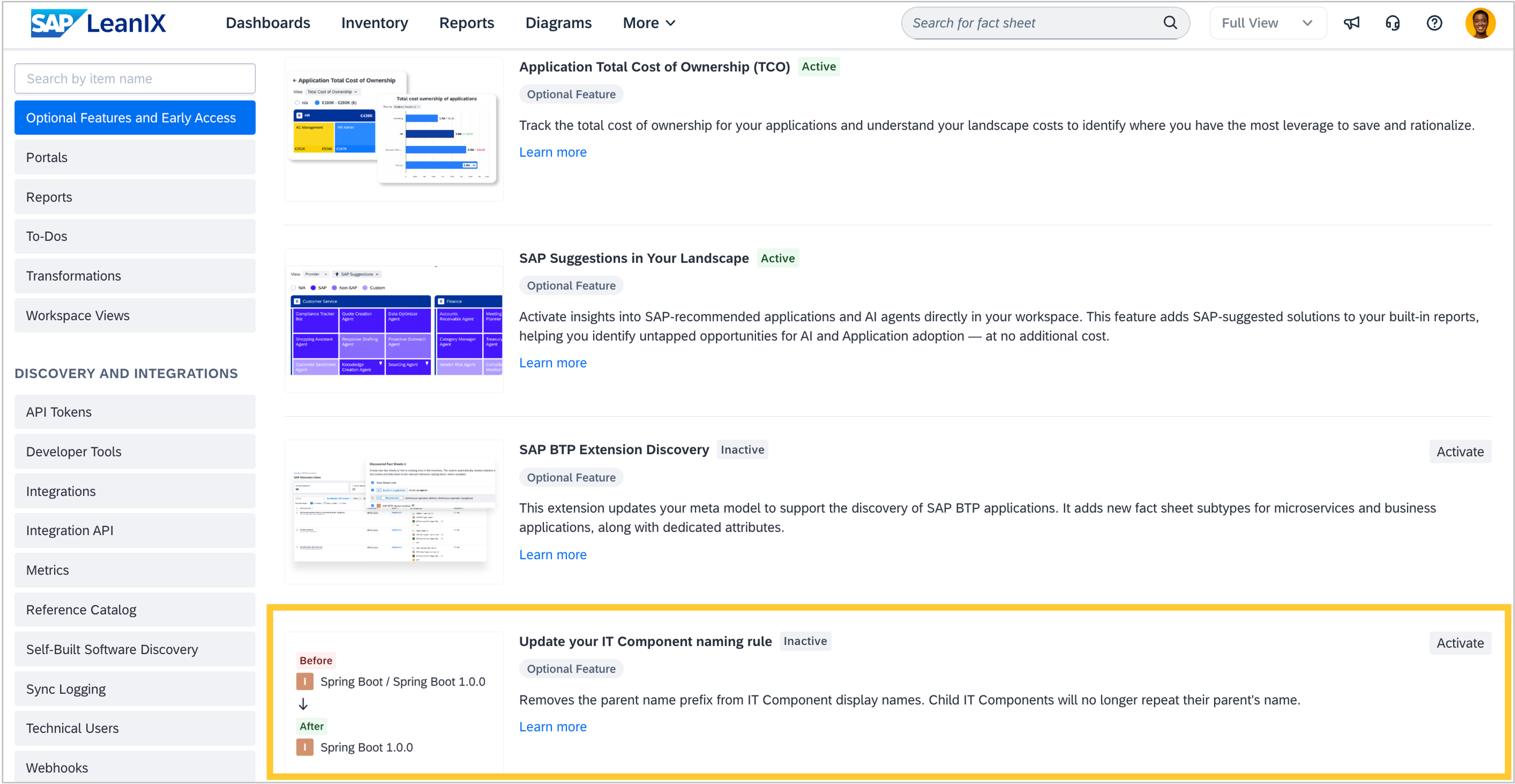This screenshot has height=784, width=1515.
Task: Open the user profile avatar
Action: (x=1480, y=23)
